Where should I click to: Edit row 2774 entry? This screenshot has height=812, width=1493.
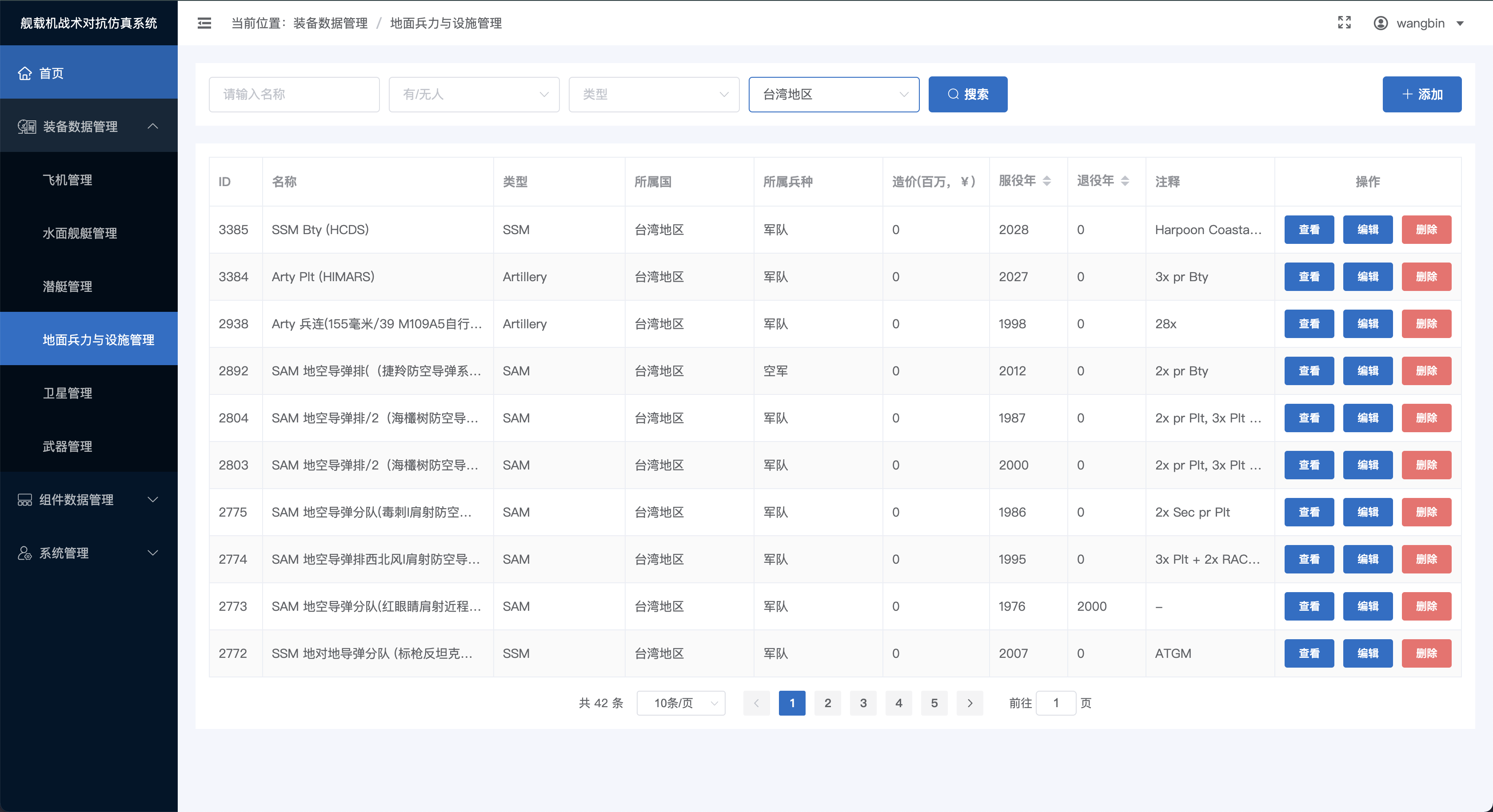click(x=1367, y=559)
